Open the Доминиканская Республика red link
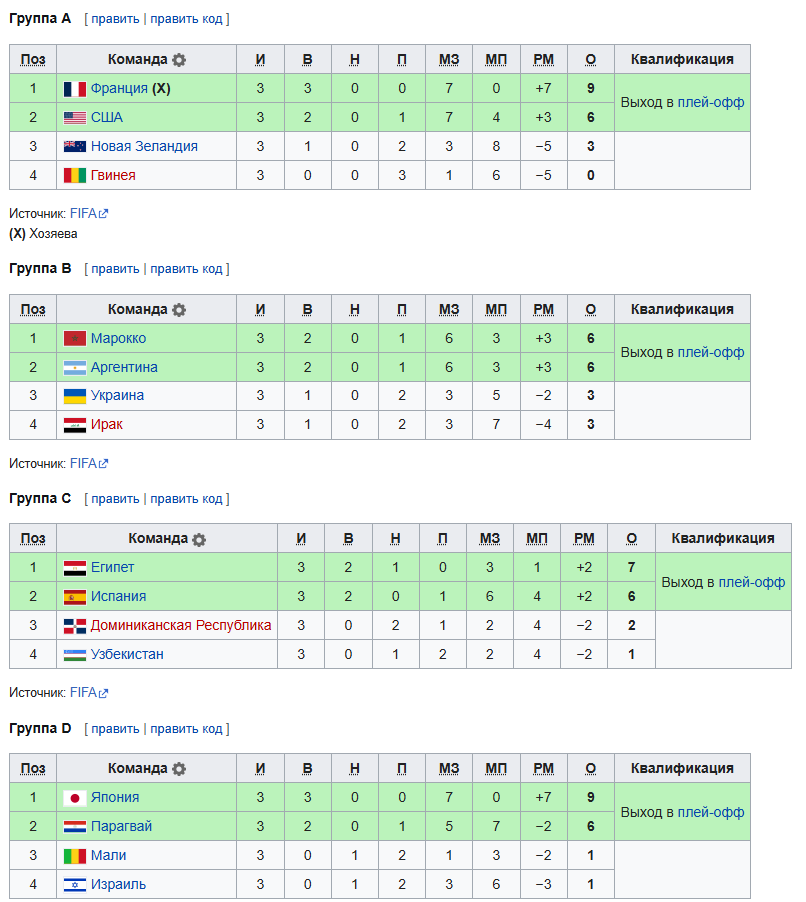The image size is (806, 902). coord(181,626)
